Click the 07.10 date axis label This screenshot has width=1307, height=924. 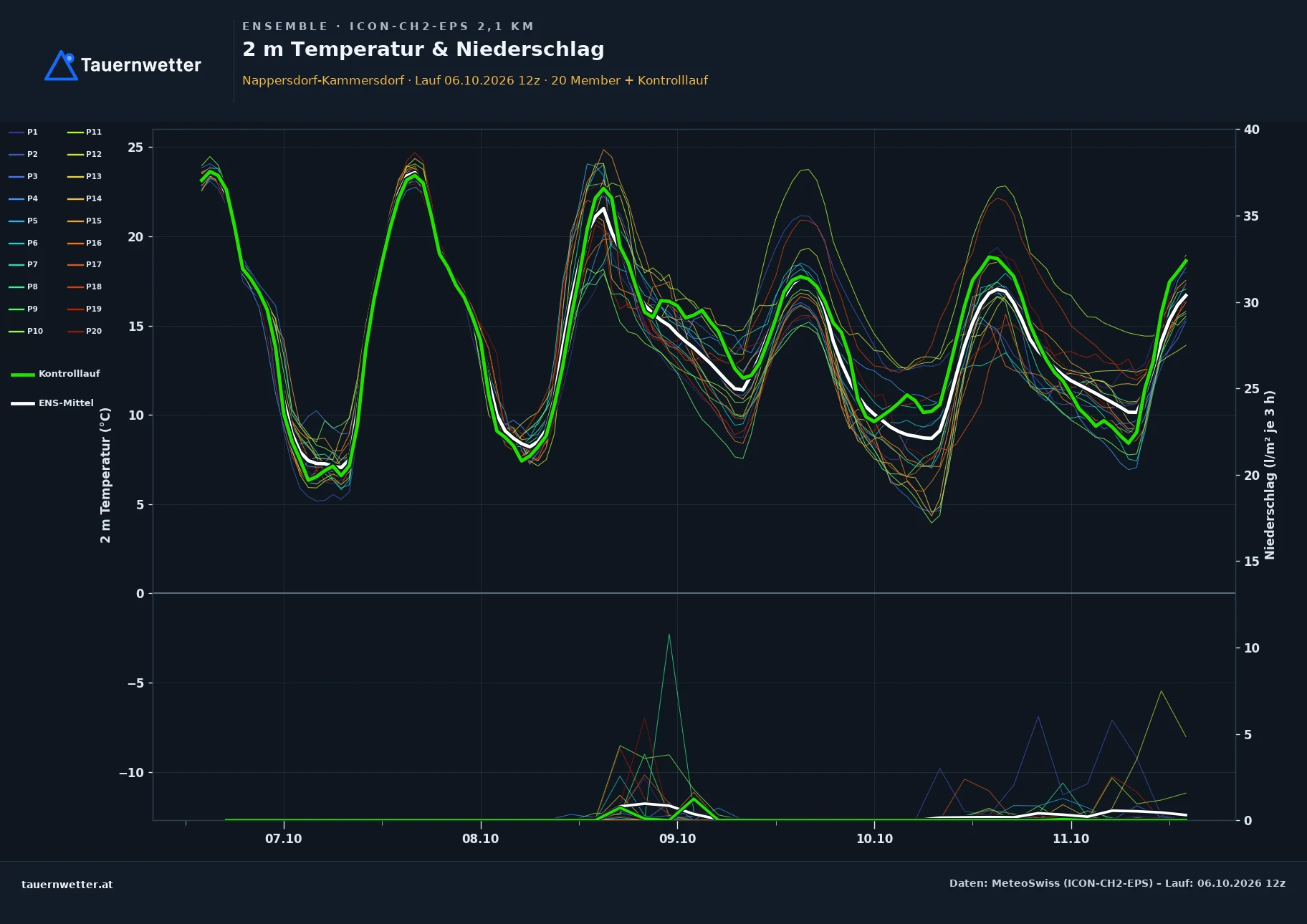284,839
